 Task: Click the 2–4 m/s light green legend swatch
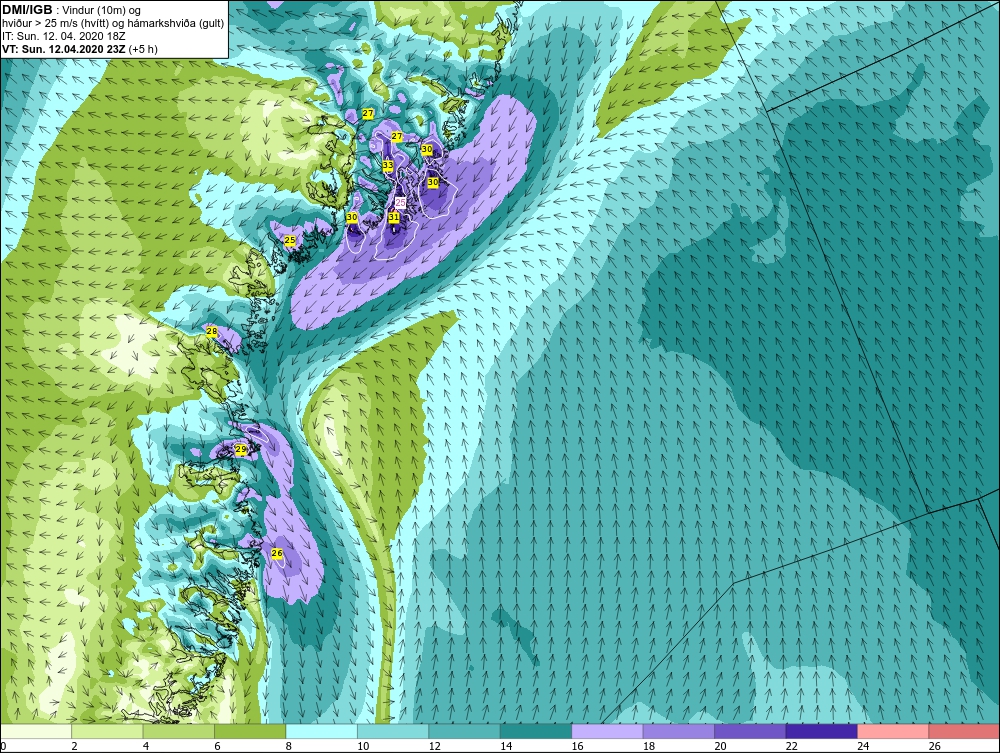point(107,731)
